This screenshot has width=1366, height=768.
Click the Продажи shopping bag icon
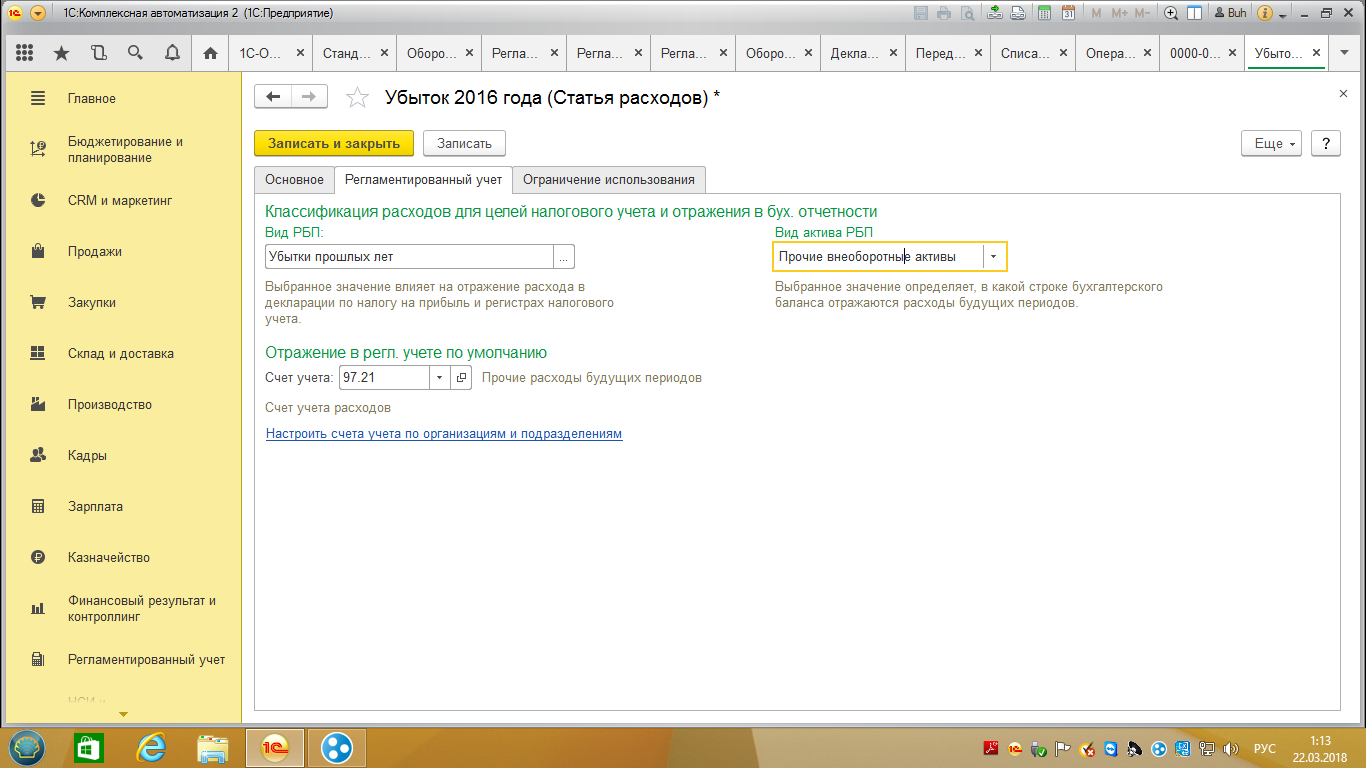click(38, 251)
